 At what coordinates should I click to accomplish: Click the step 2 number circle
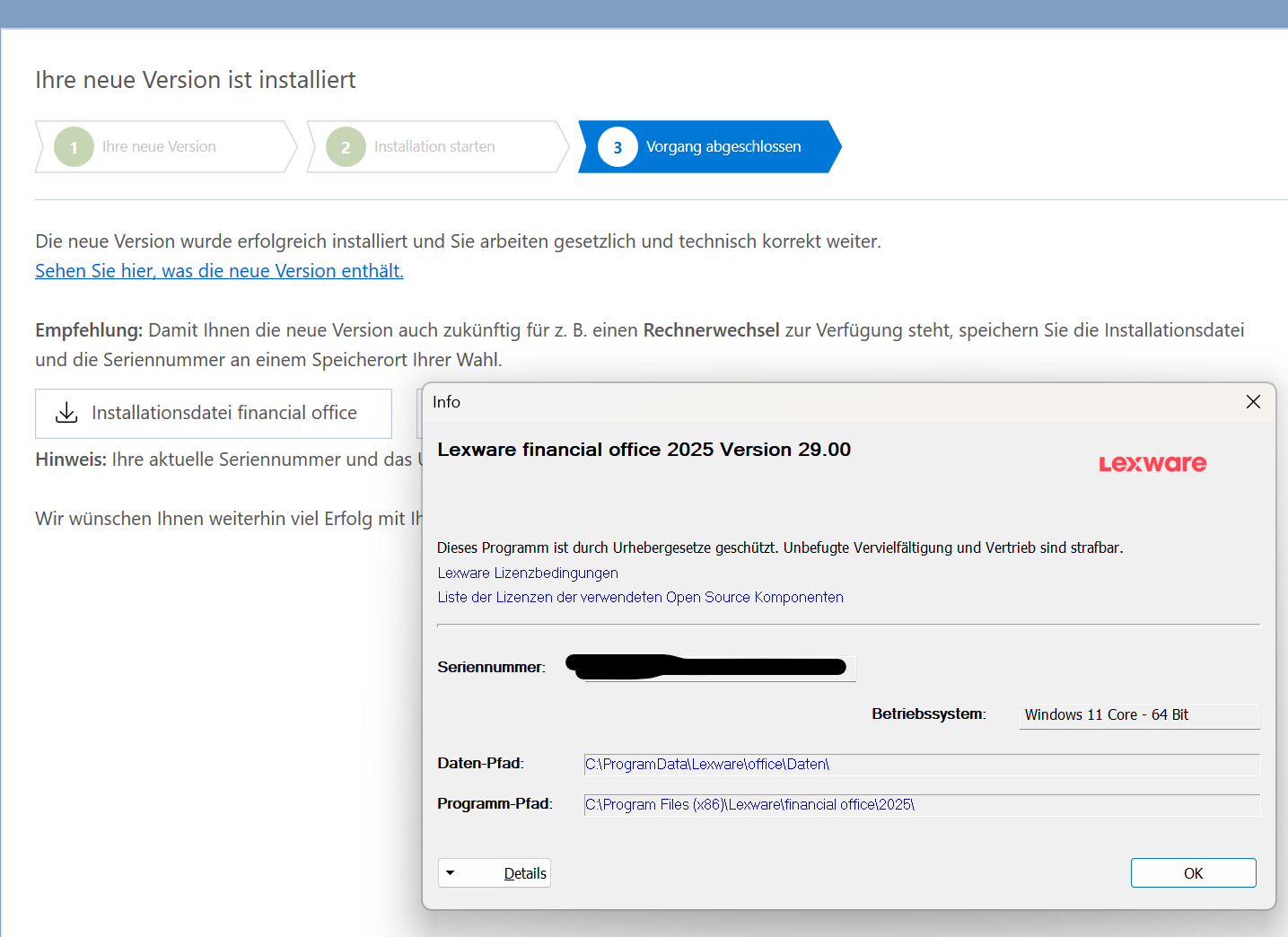tap(346, 147)
